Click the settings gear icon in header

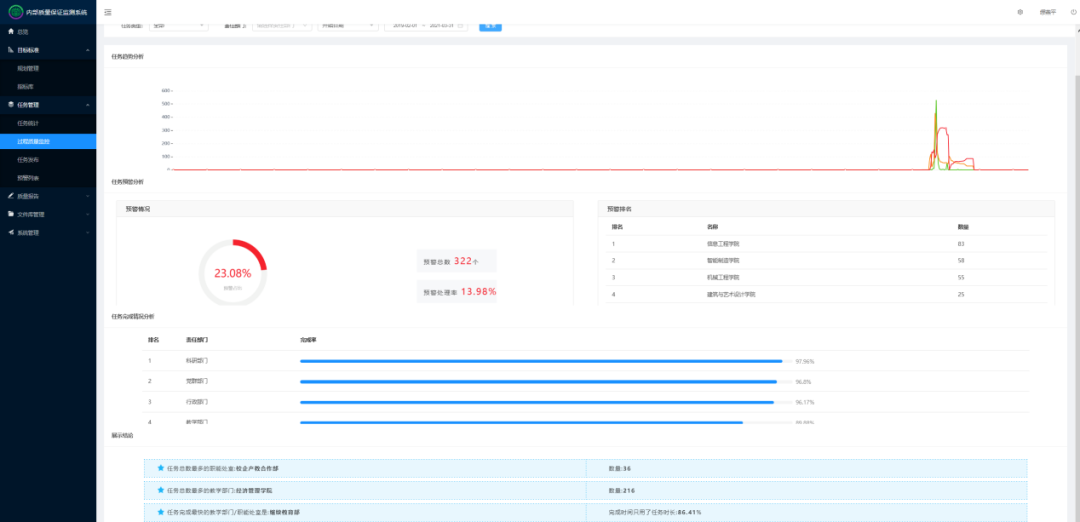tap(1020, 12)
